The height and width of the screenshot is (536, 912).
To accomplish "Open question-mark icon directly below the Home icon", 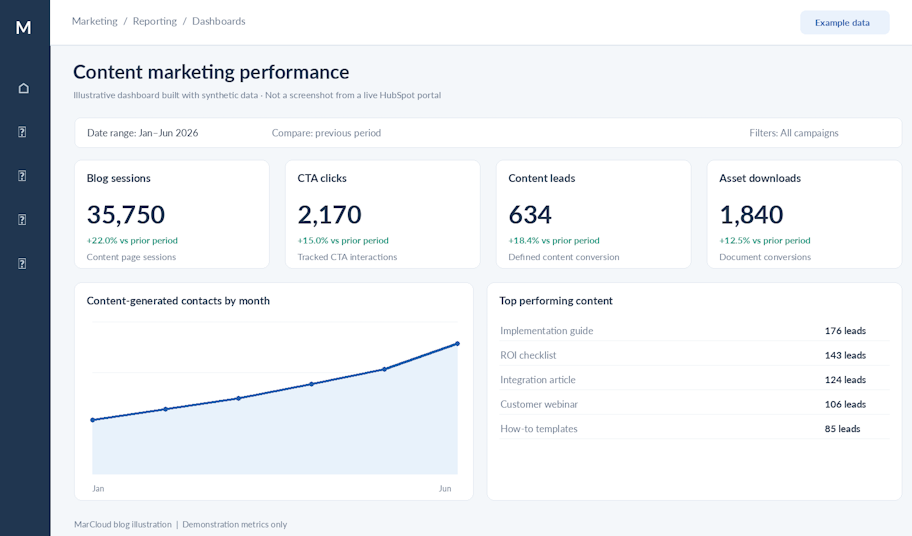I will pos(22,132).
